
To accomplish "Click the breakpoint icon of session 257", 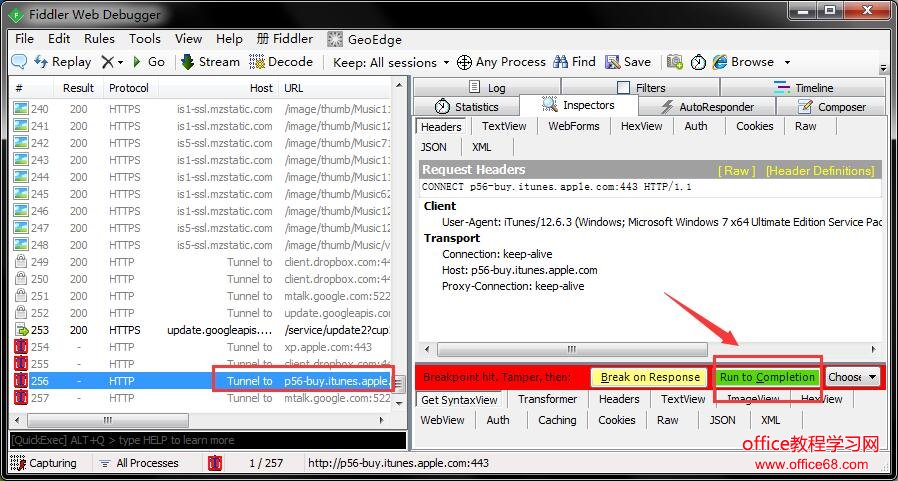I will coord(21,397).
